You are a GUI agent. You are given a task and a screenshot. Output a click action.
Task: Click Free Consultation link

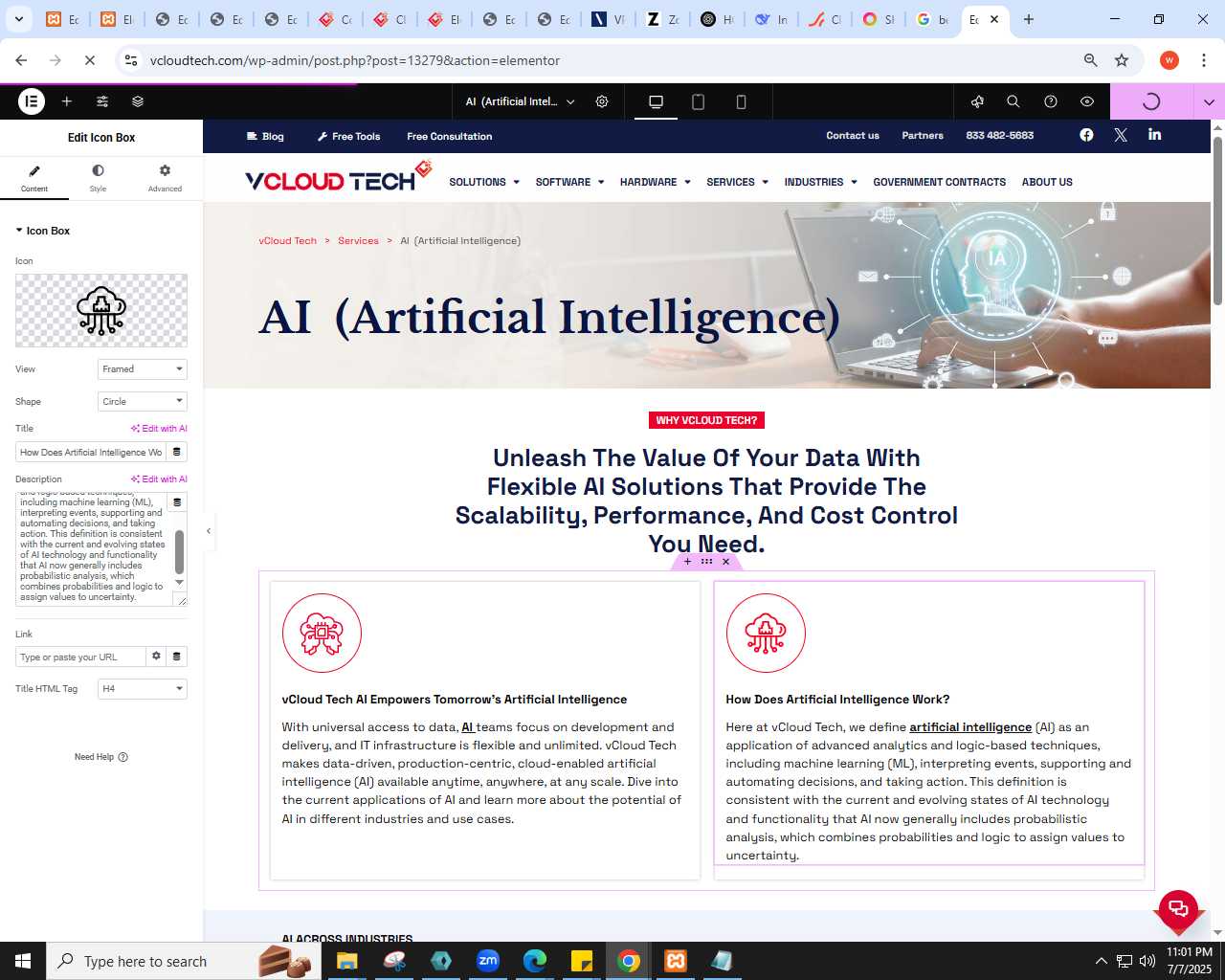(x=449, y=137)
